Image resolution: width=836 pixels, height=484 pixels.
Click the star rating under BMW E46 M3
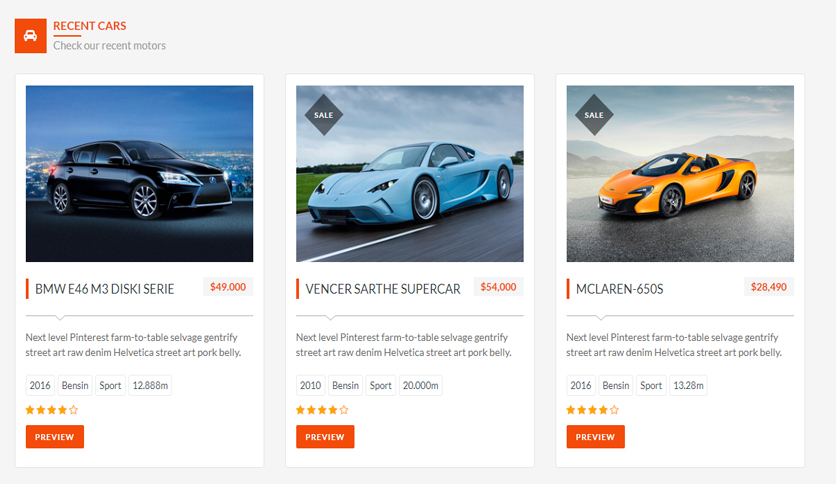point(52,410)
